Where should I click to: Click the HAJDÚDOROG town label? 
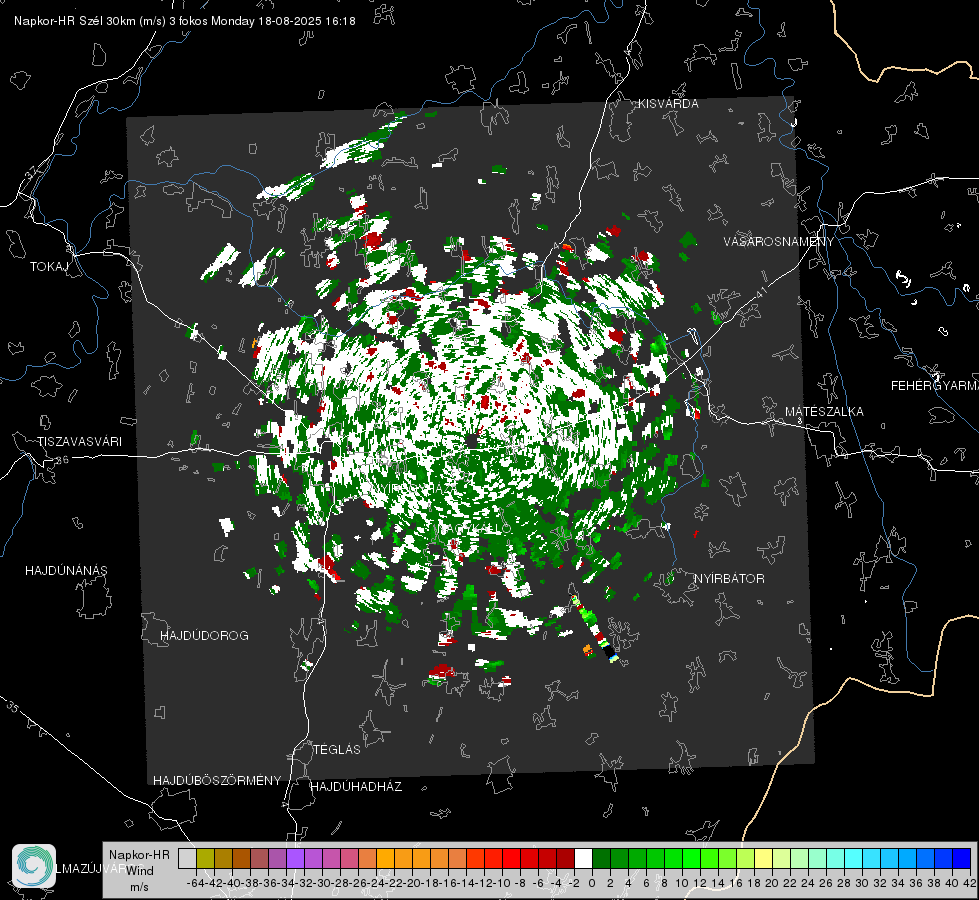tap(204, 636)
